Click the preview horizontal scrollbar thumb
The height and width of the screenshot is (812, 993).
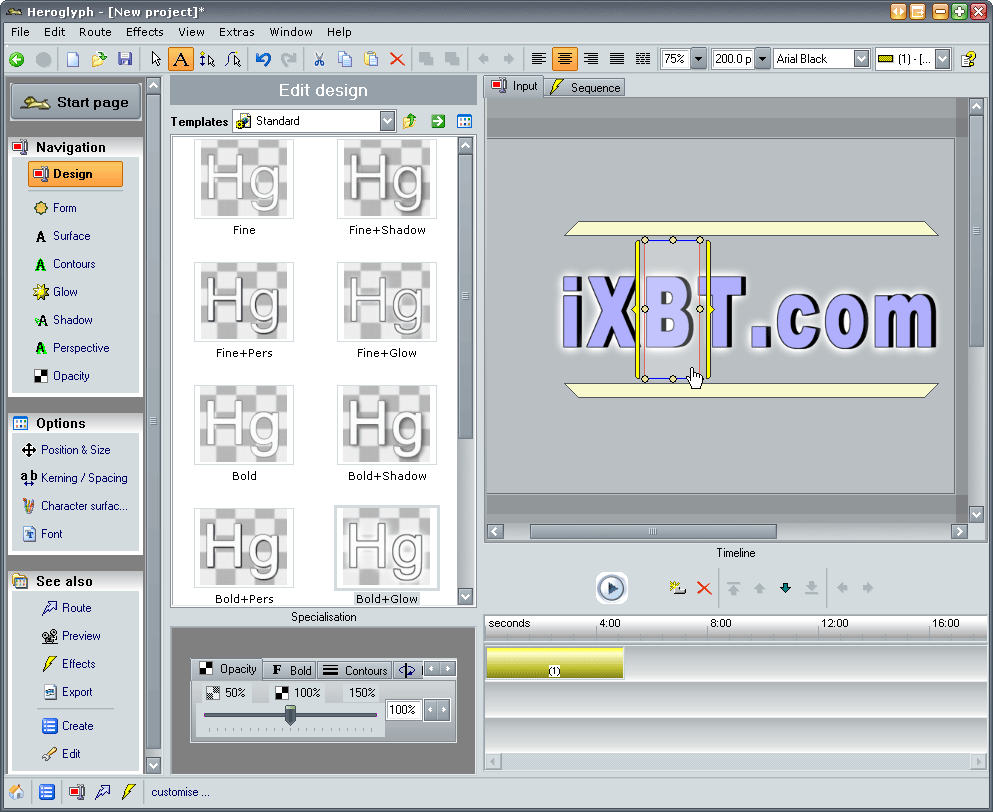653,531
